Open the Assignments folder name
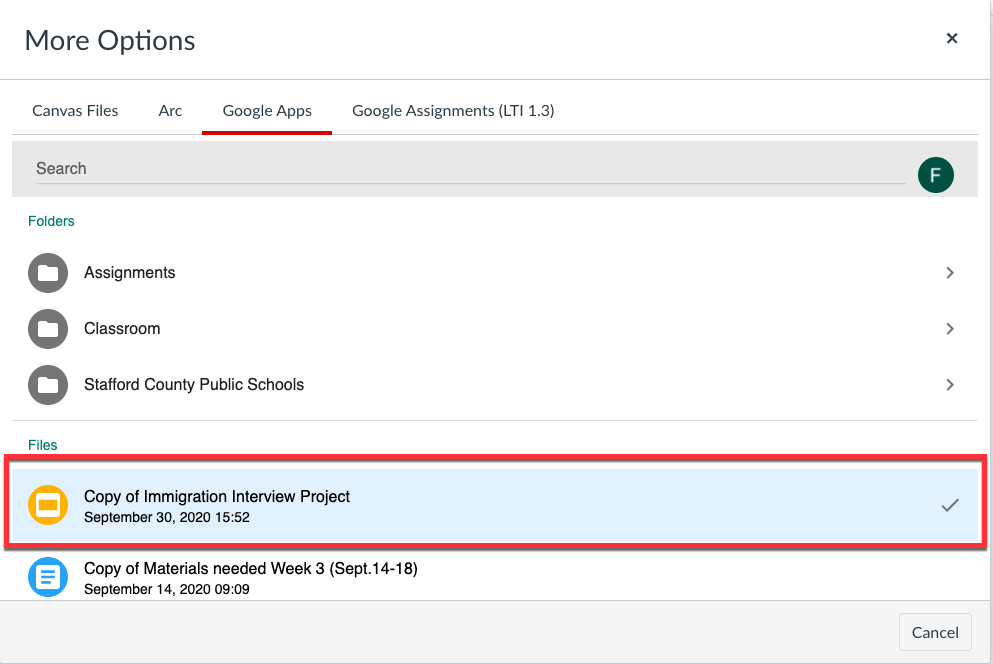Viewport: 993px width, 664px height. click(130, 273)
